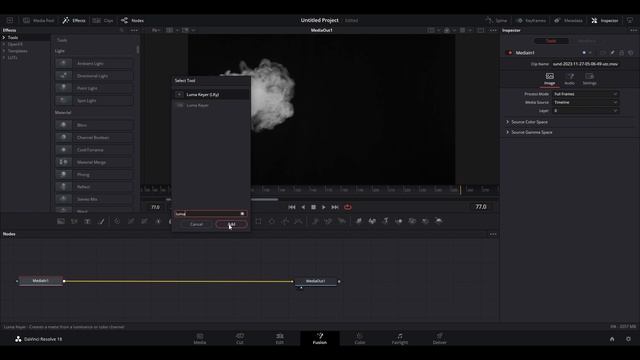Image resolution: width=640 pixels, height=360 pixels.
Task: Toggle the Nodes panel button
Action: 132,20
